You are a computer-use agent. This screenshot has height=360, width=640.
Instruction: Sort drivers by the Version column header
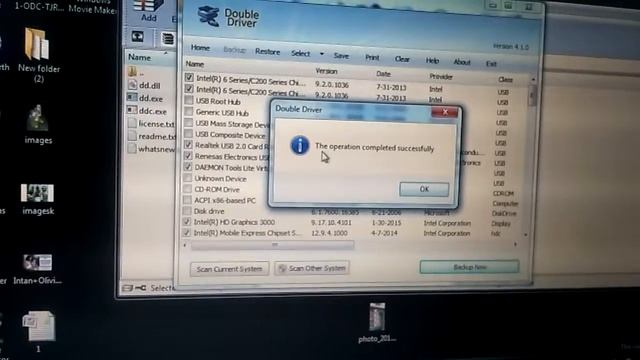[326, 71]
